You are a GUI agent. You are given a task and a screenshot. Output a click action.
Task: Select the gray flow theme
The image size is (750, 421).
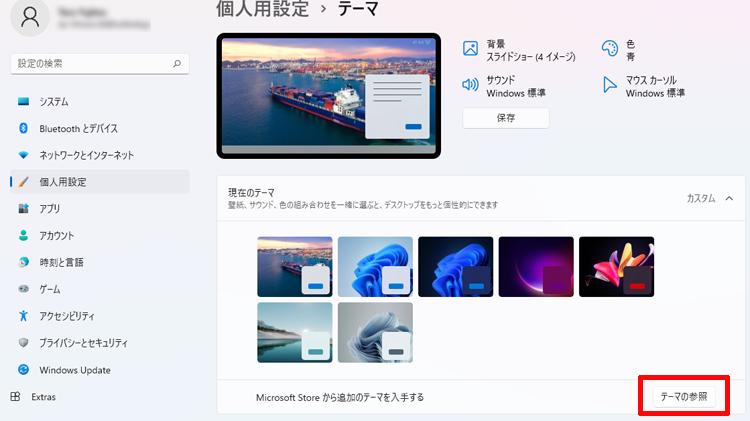[375, 332]
